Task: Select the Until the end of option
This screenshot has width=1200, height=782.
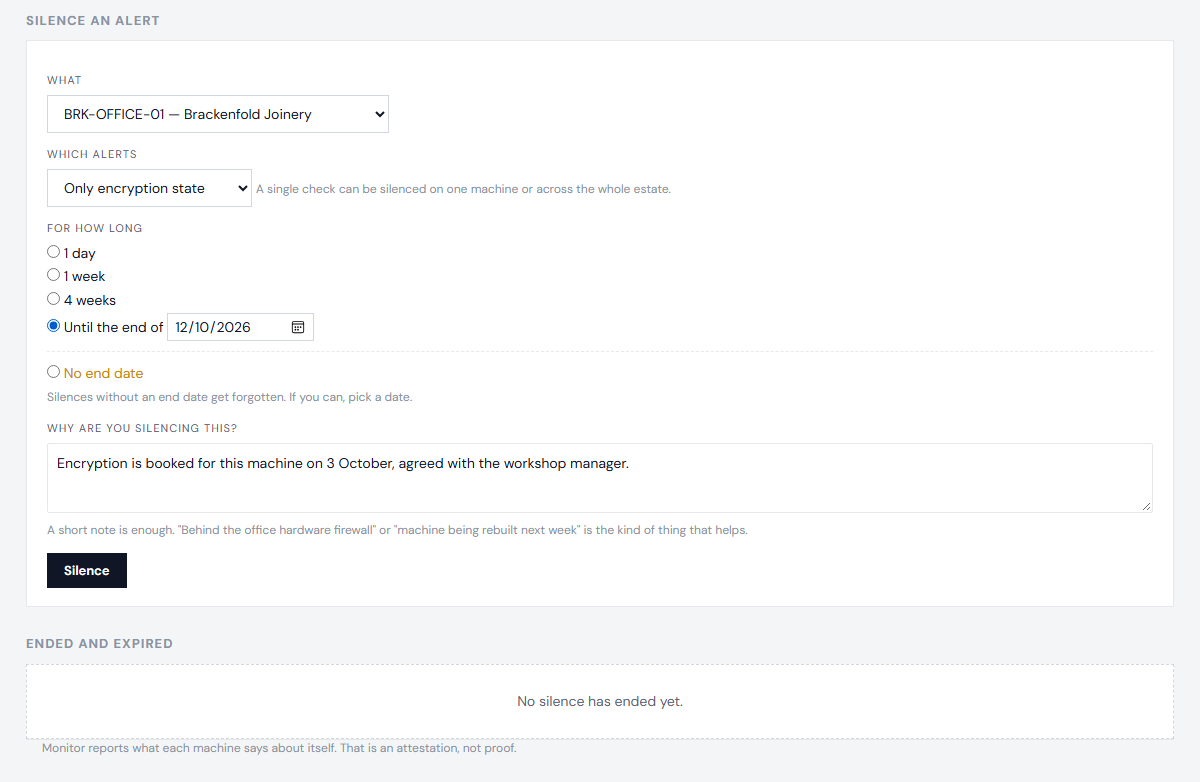Action: pyautogui.click(x=54, y=326)
